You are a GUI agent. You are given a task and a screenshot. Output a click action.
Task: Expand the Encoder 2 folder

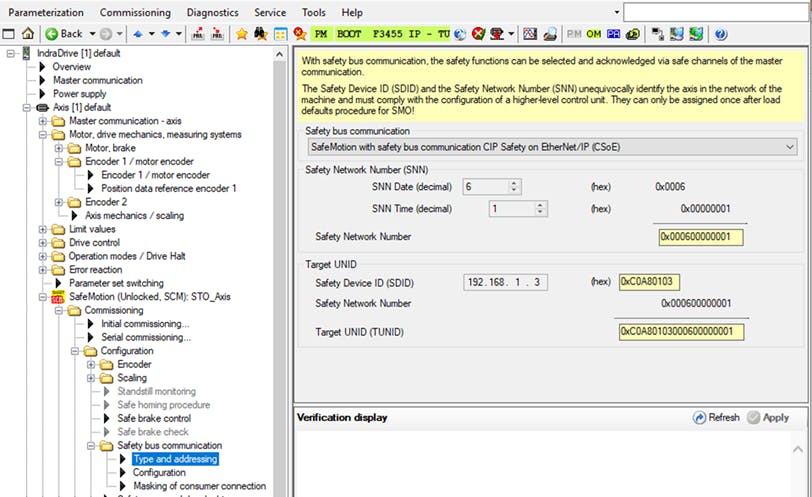coord(59,202)
